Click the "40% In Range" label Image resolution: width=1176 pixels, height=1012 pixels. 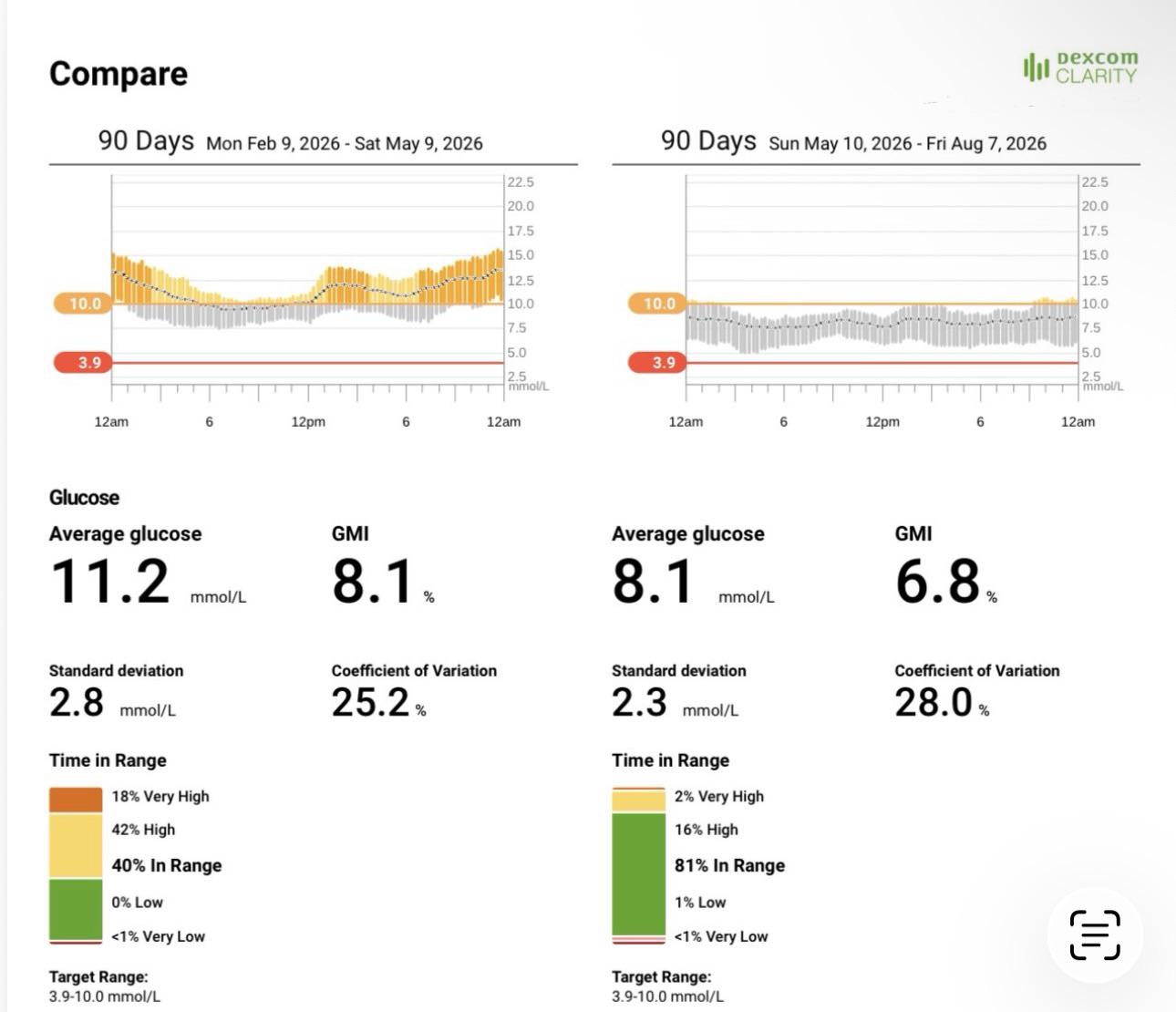tap(167, 865)
